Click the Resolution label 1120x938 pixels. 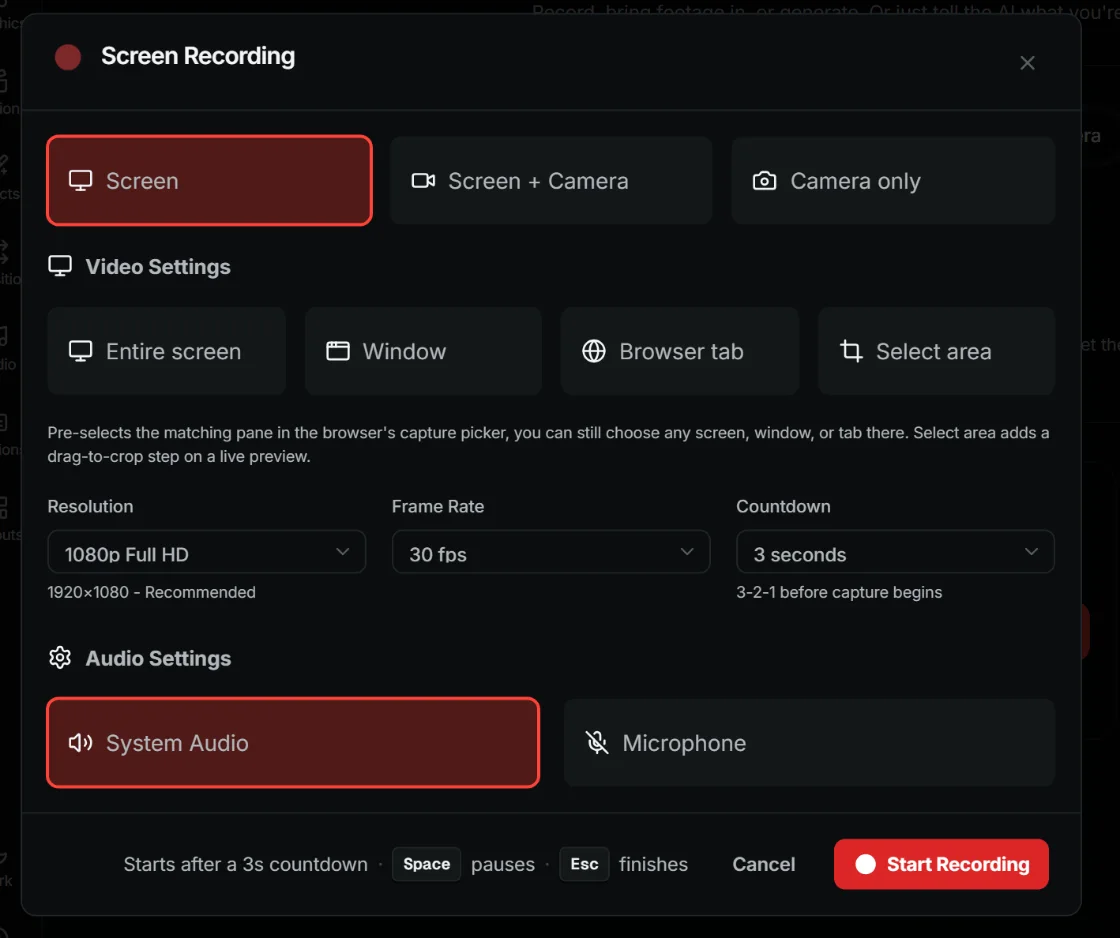coord(90,507)
